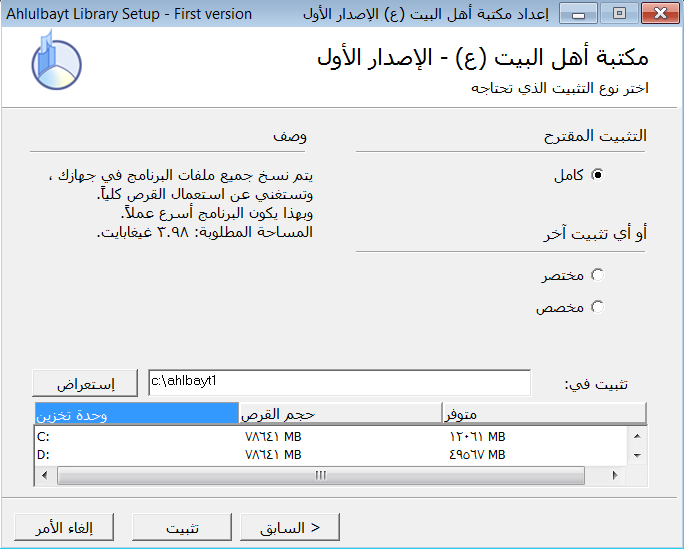Click the horizontal scrollbar thumb in drive list
684x549 pixels.
point(321,475)
